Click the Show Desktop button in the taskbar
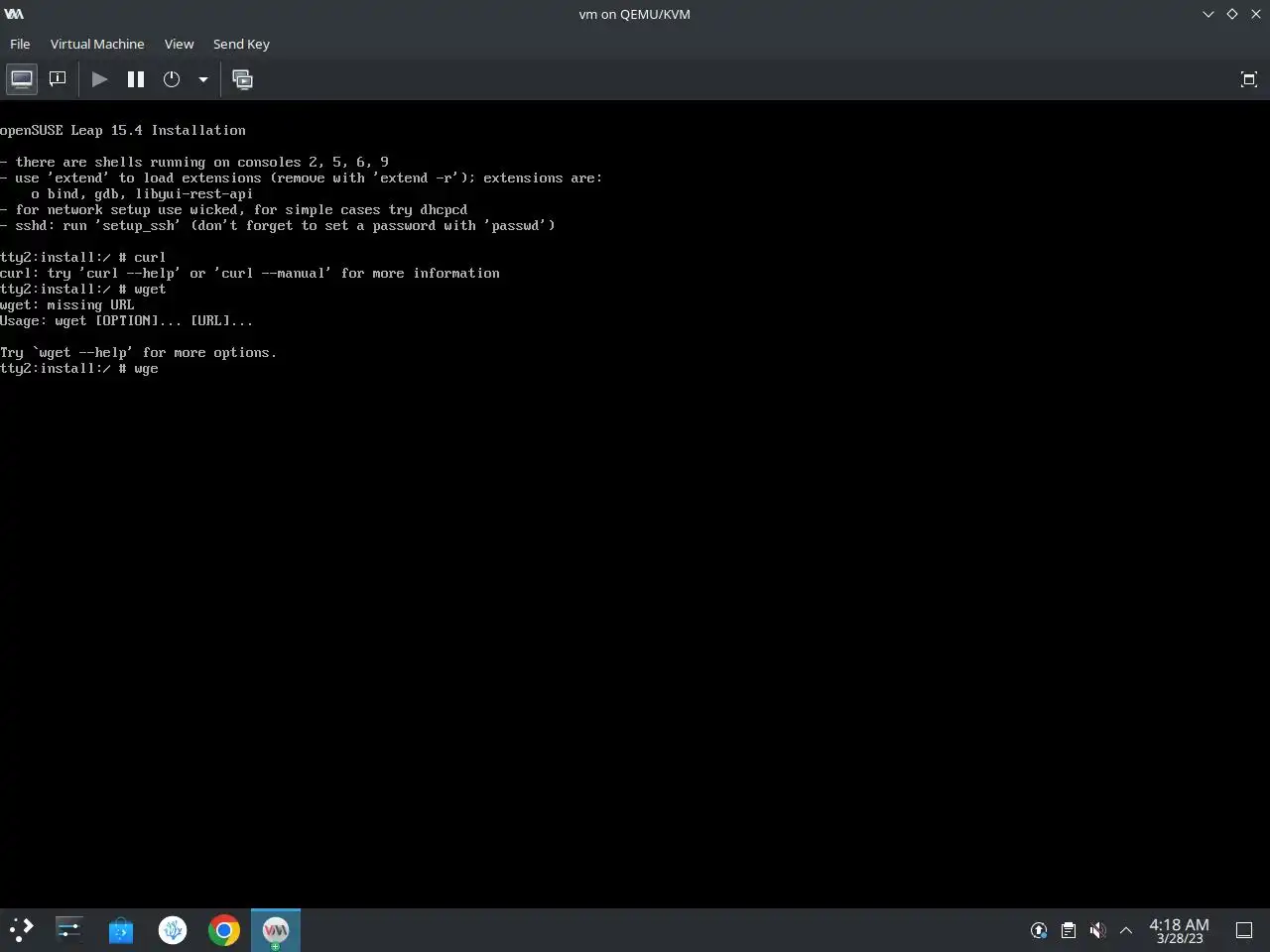 1244,930
